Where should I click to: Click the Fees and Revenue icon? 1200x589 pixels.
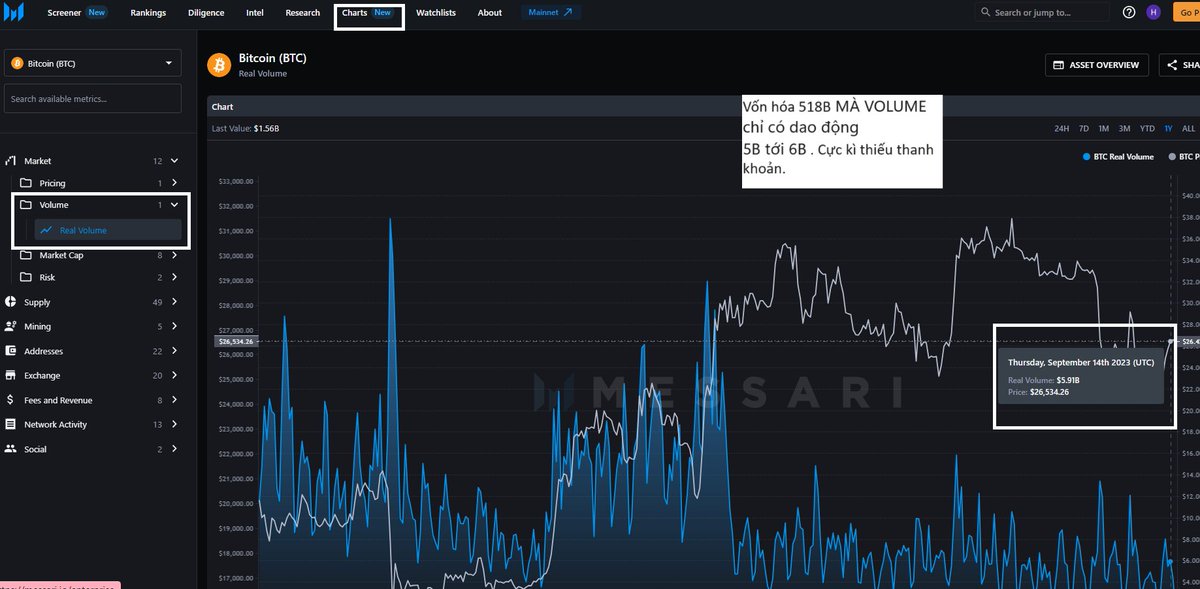11,400
